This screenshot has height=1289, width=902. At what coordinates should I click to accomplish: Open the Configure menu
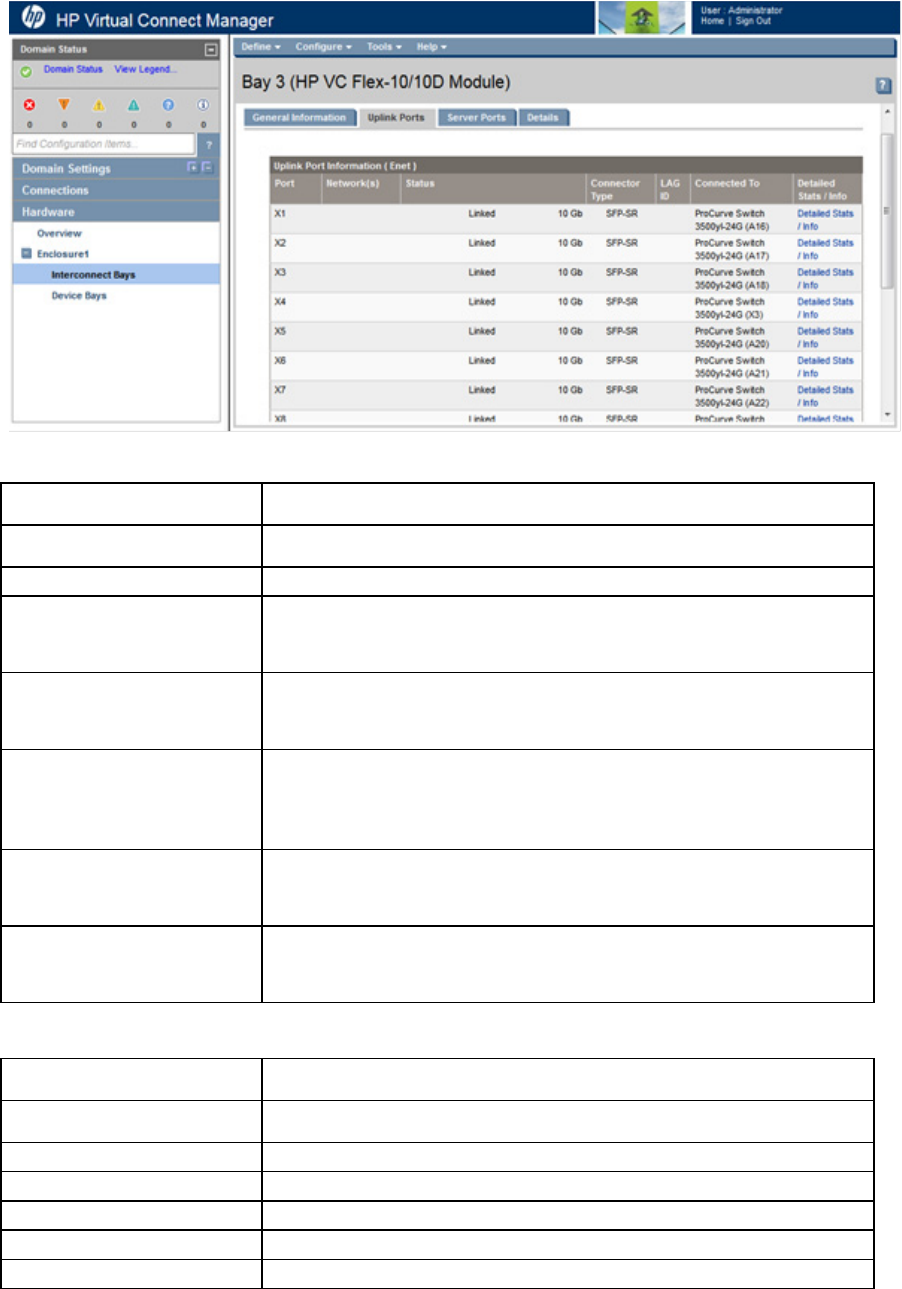pos(323,47)
